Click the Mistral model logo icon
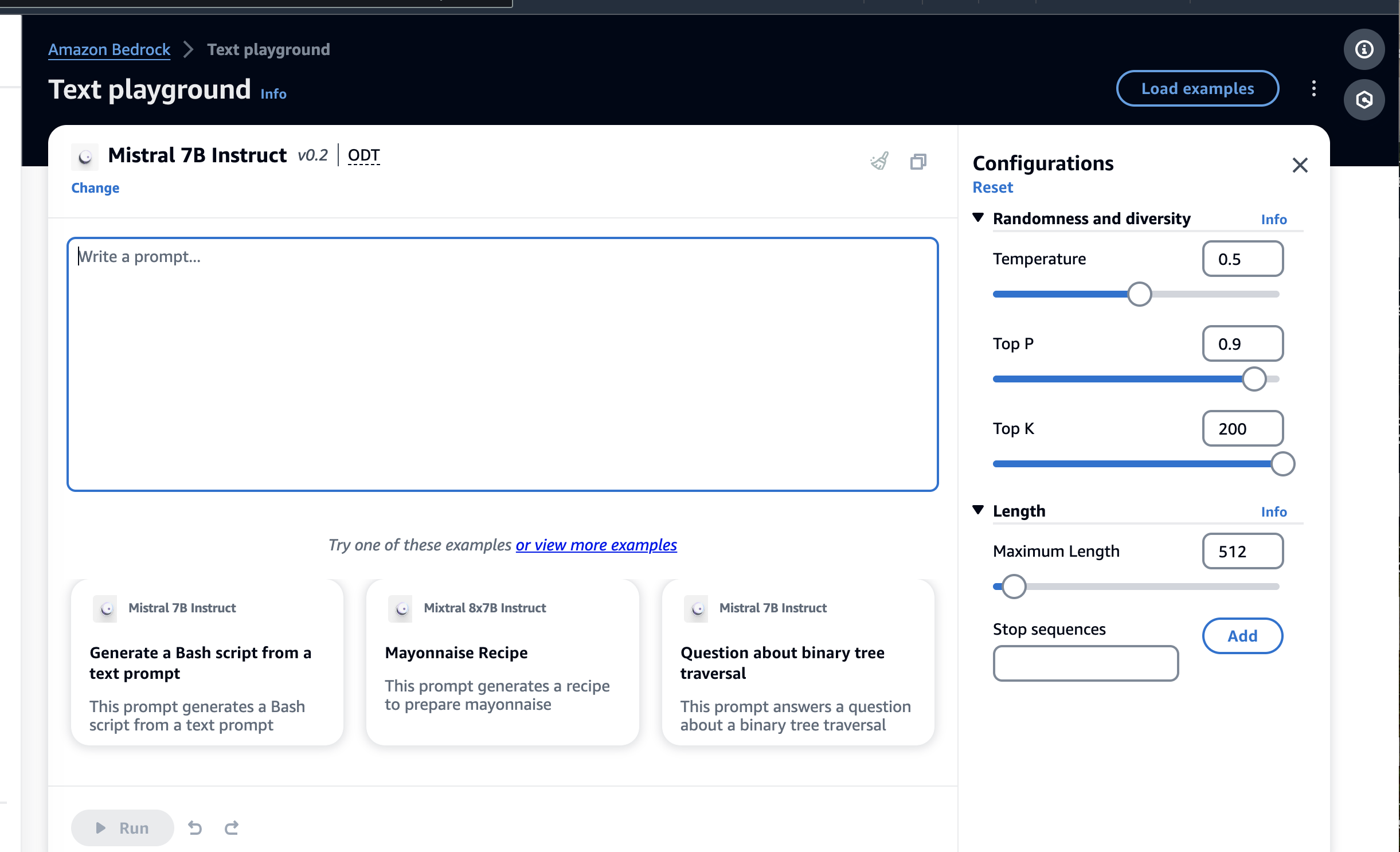1400x852 pixels. point(85,156)
